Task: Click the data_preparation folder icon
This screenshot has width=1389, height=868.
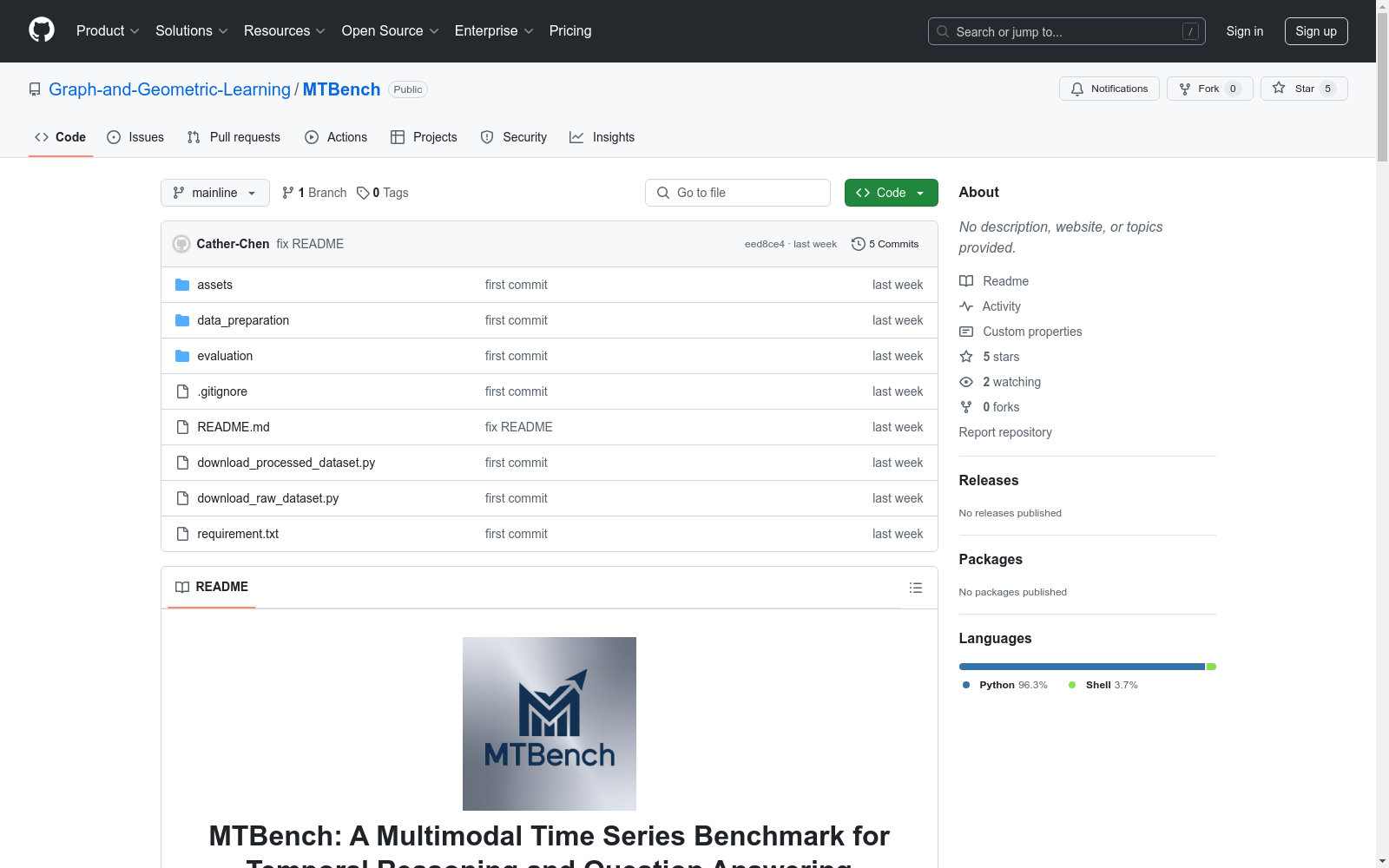Action: tap(182, 320)
